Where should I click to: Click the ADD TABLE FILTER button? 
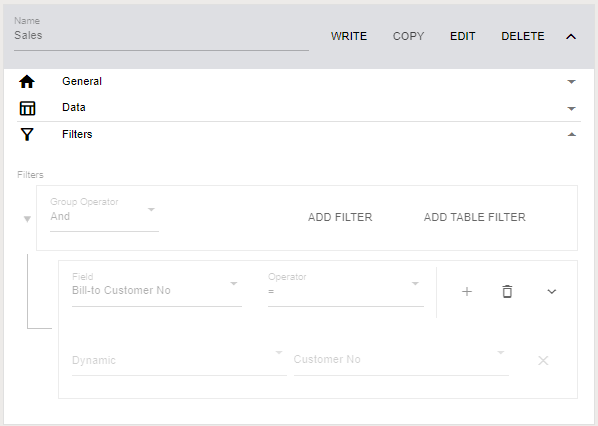coord(474,217)
